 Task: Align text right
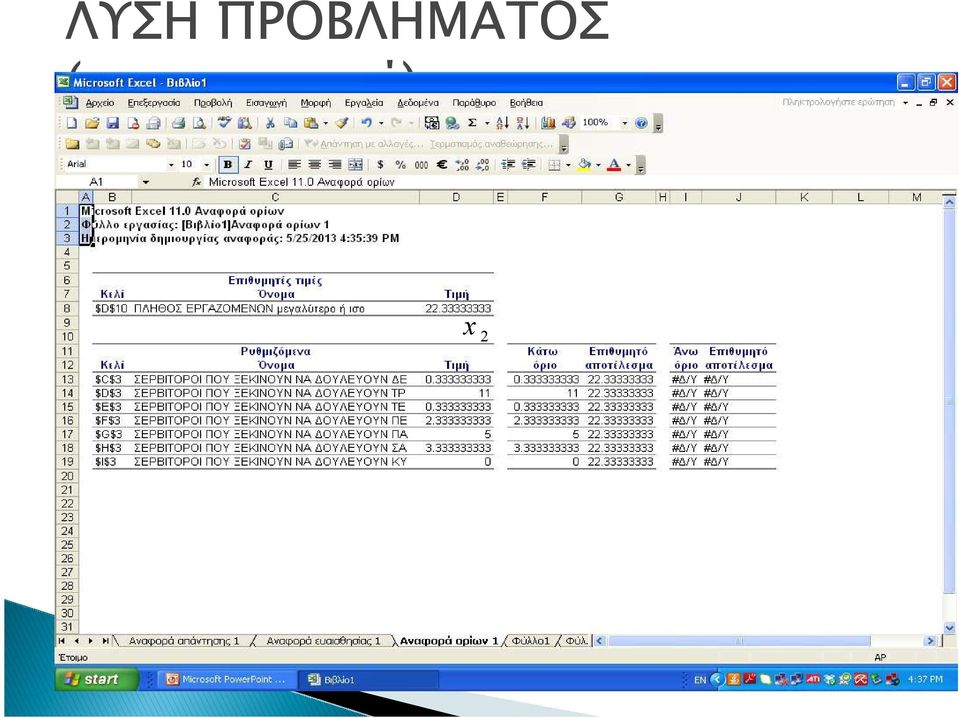pyautogui.click(x=335, y=165)
